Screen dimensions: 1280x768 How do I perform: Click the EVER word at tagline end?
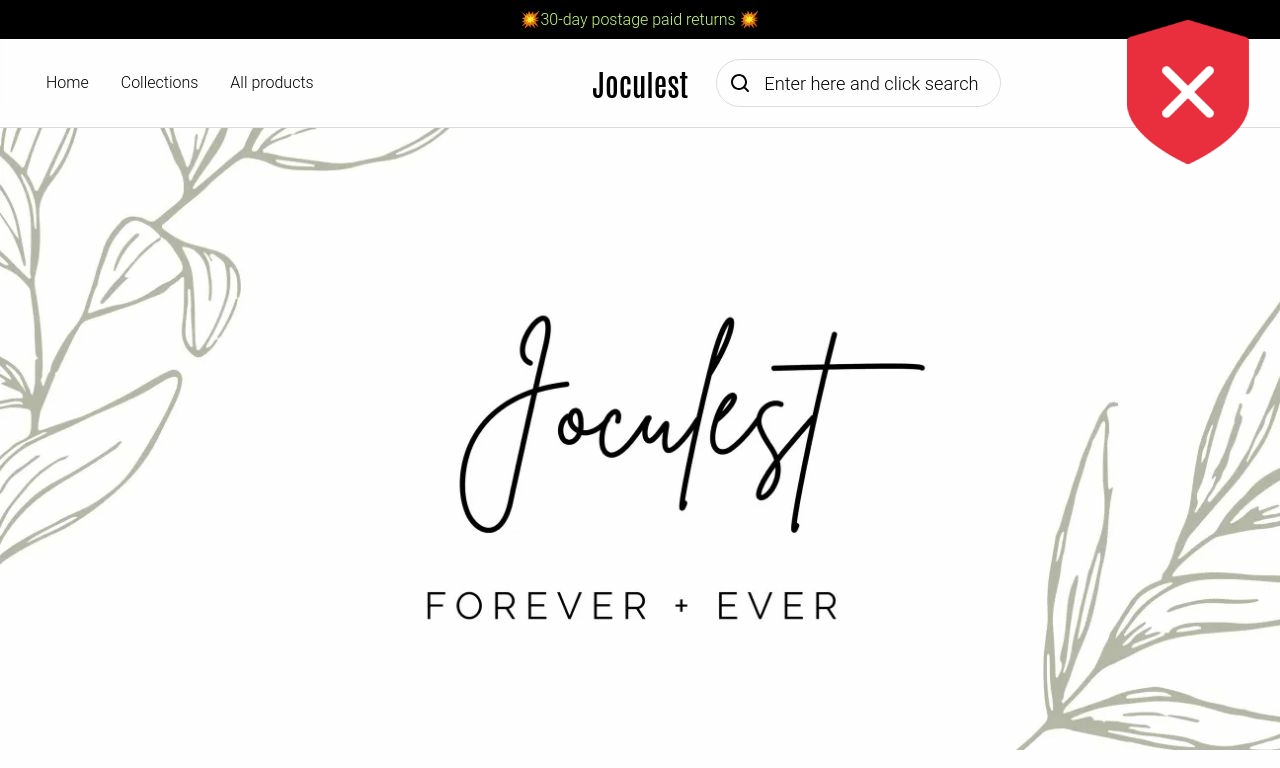pos(778,606)
